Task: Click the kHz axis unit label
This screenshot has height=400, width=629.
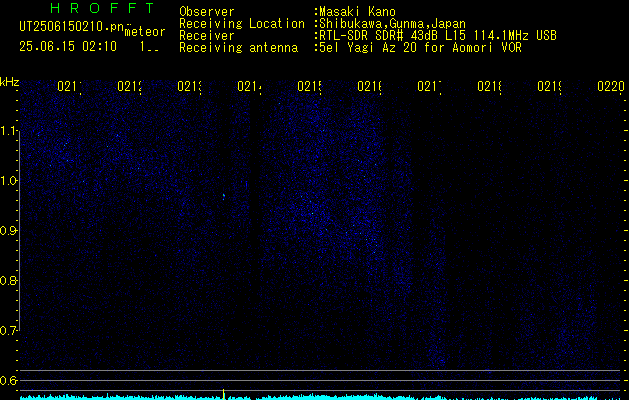Action: (x=9, y=83)
